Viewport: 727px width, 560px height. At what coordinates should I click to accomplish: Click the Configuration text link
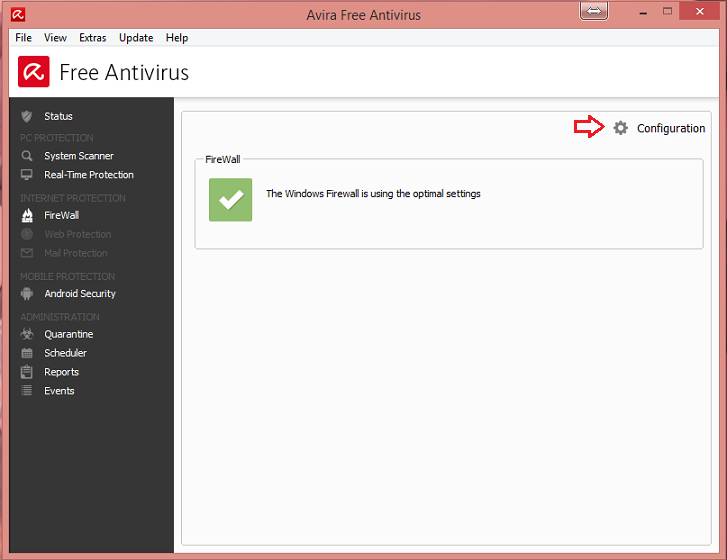point(671,128)
